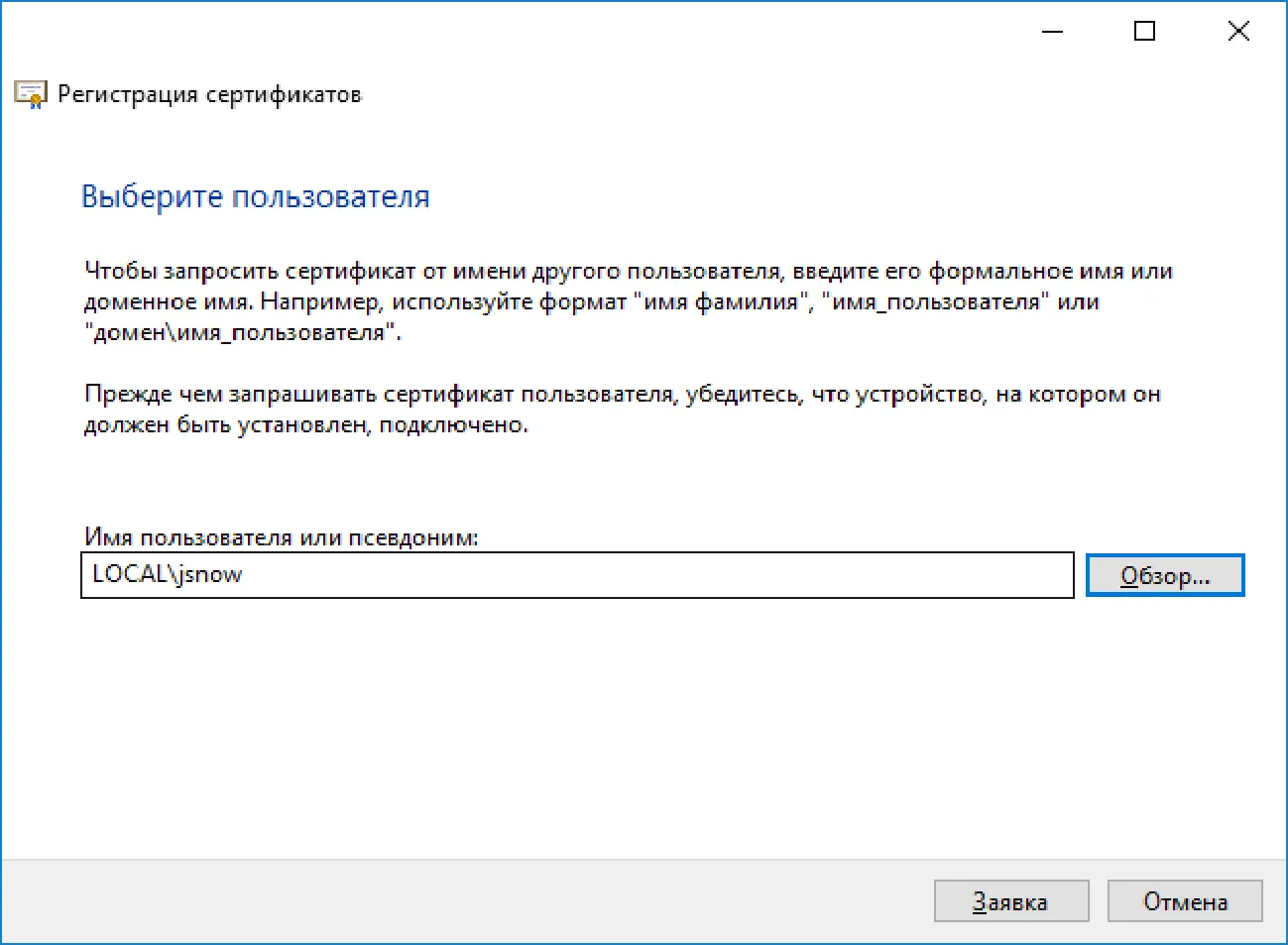Cancel the dialog with the Отмена button
This screenshot has height=945, width=1288.
pos(1185,901)
